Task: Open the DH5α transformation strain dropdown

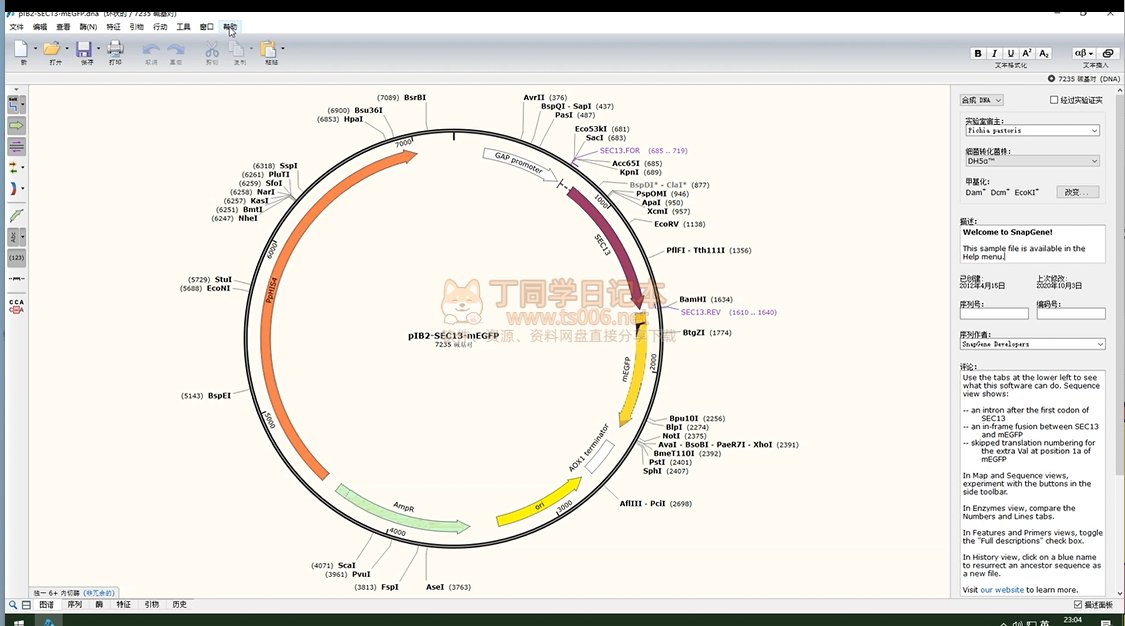Action: click(1032, 161)
